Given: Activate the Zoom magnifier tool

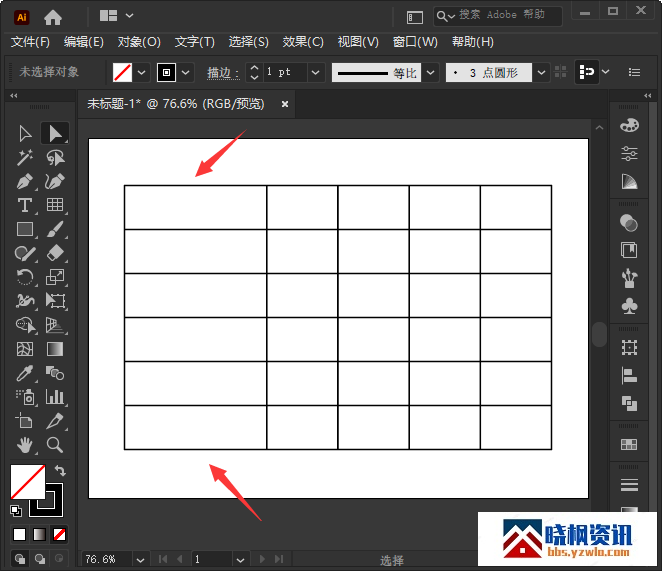Looking at the screenshot, I should pyautogui.click(x=55, y=445).
